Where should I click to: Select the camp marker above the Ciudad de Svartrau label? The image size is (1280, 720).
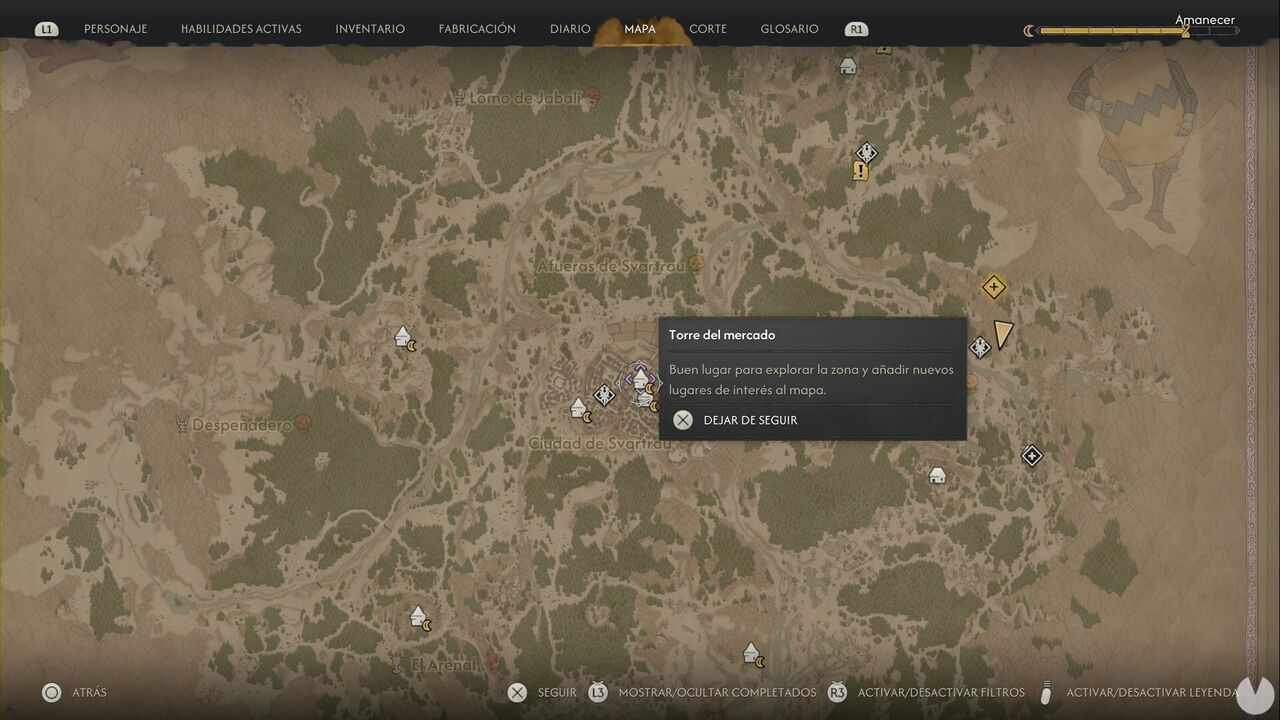click(580, 408)
